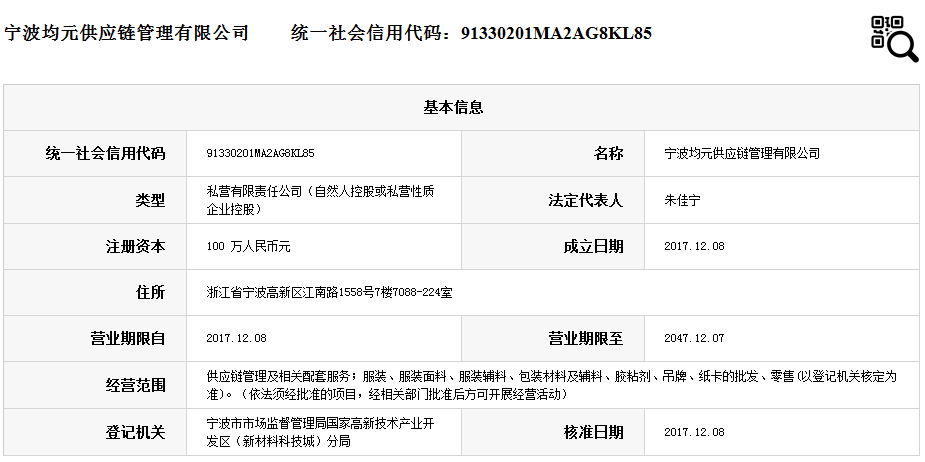The width and height of the screenshot is (925, 462).
Task: Click the 基本信息 section header
Action: [453, 107]
